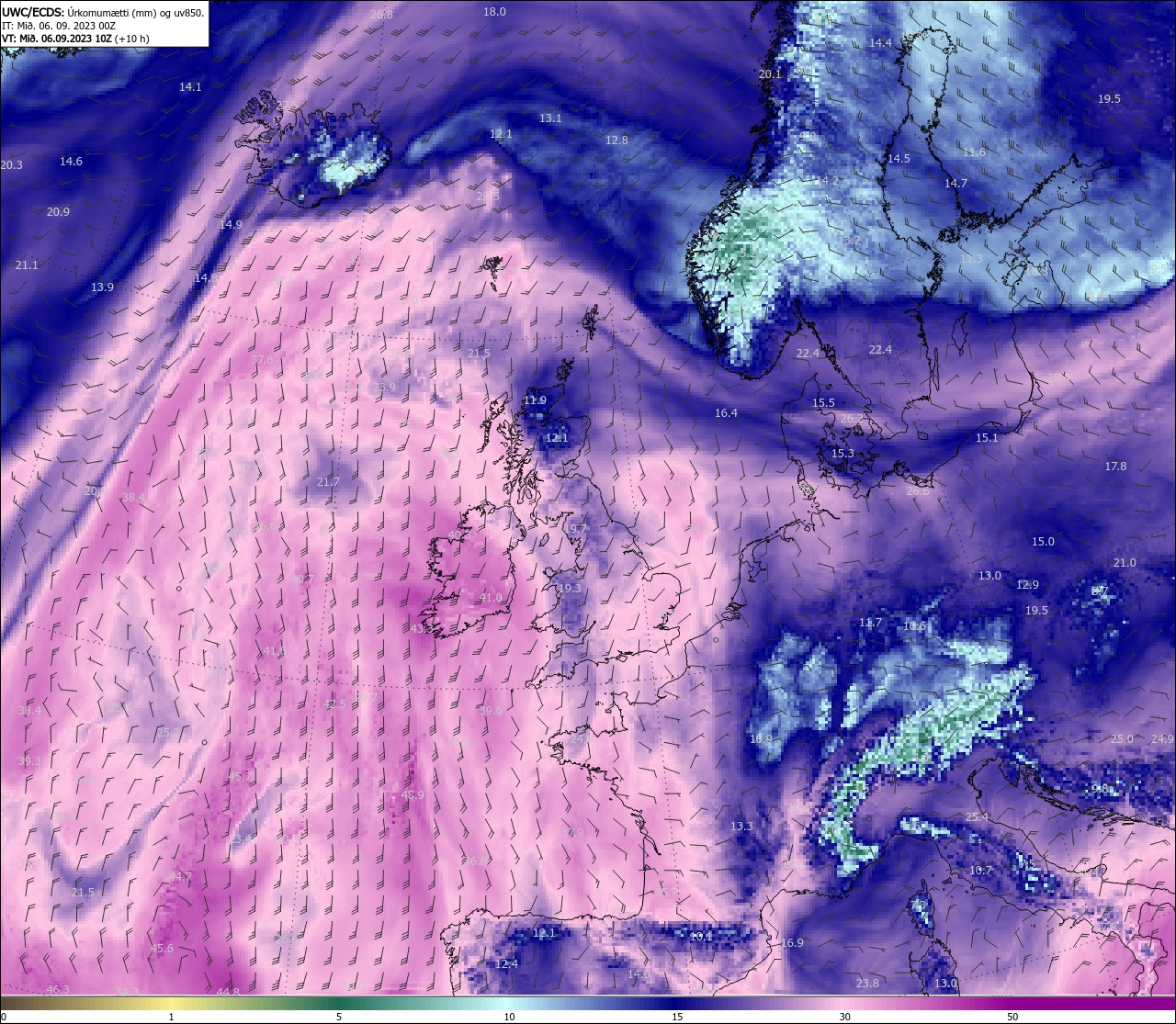
Task: Click the 14.7 value label
Action: pos(956,184)
